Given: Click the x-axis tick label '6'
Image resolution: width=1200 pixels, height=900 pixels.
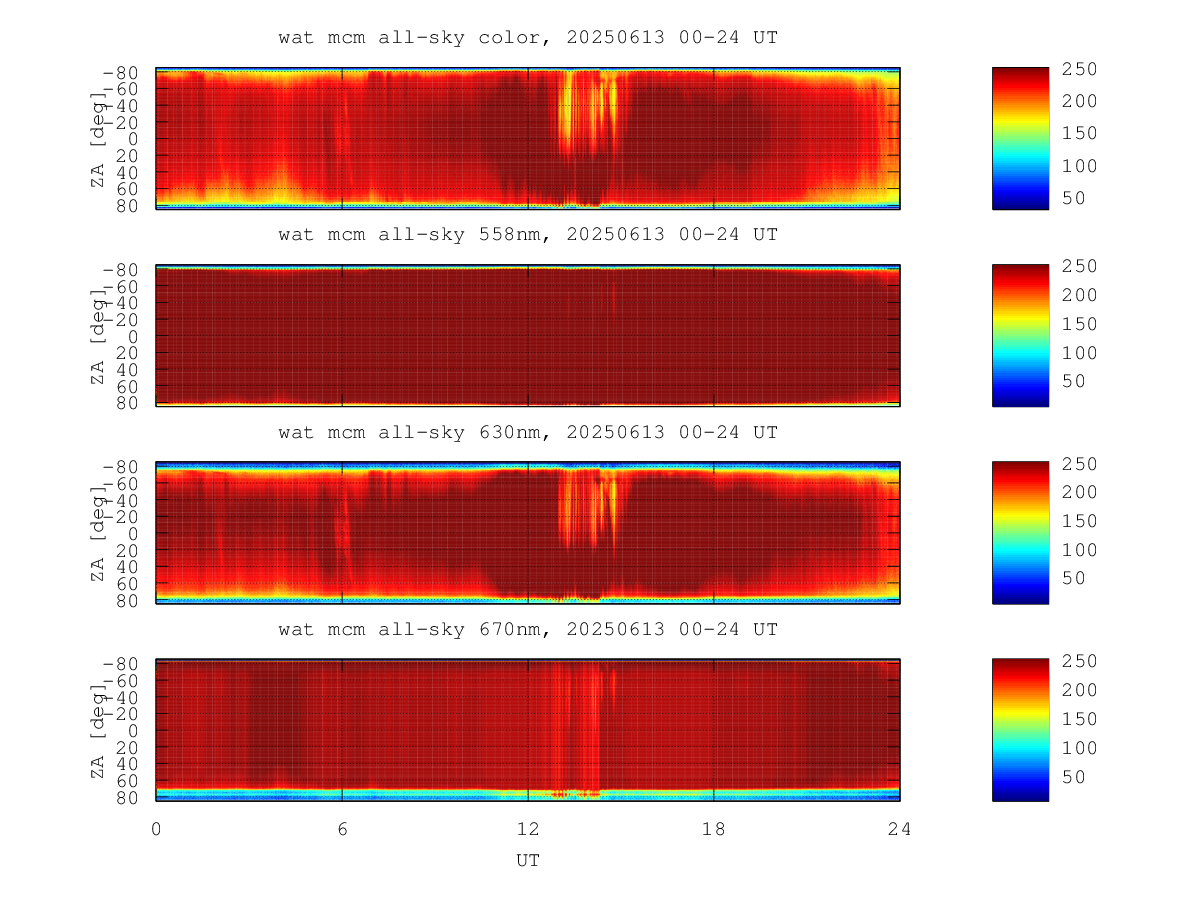Looking at the screenshot, I should [342, 828].
